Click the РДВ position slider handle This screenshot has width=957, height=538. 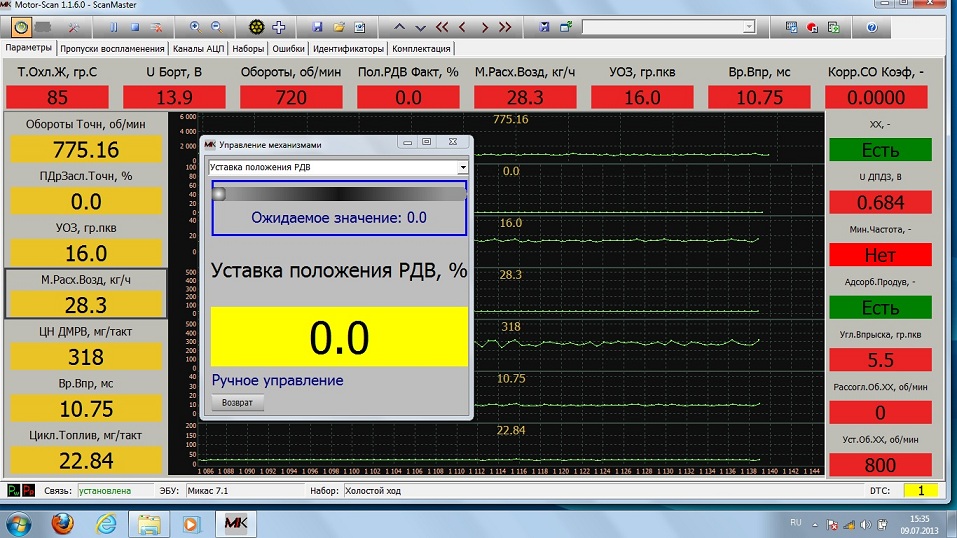click(219, 194)
